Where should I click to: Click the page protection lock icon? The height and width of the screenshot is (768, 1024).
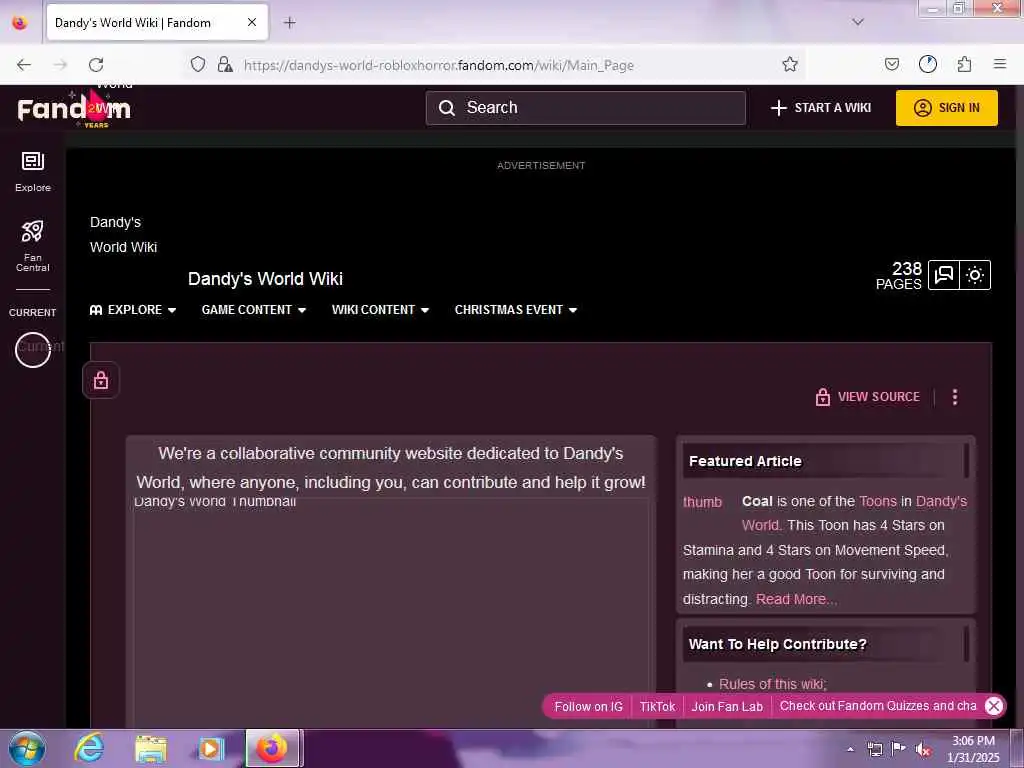point(101,380)
